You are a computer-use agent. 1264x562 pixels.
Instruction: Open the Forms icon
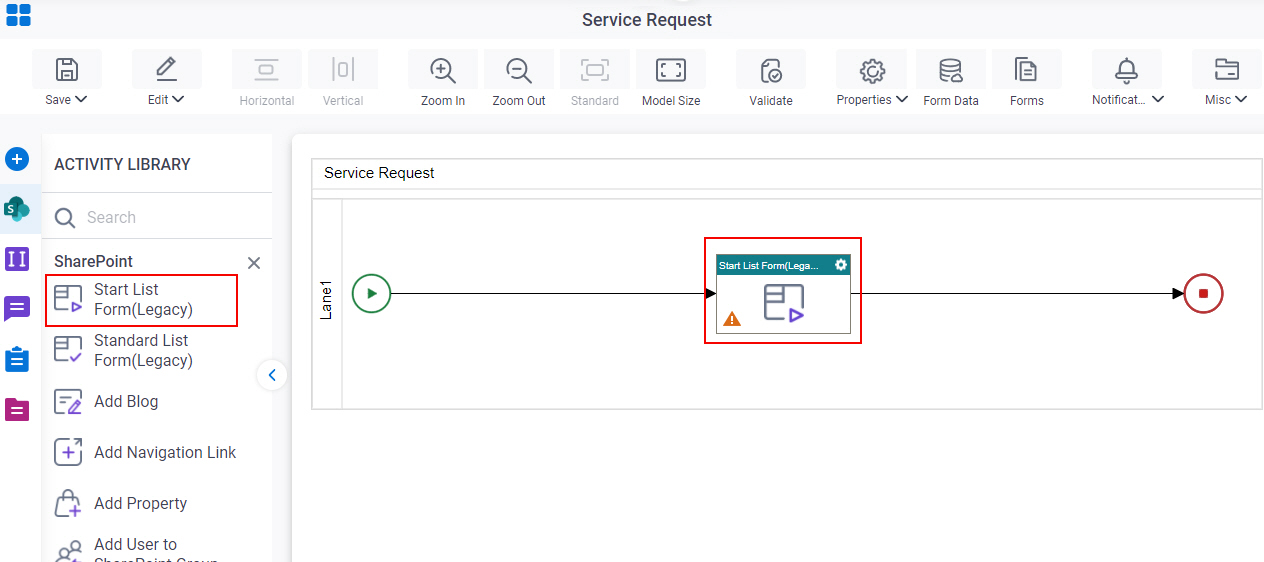click(x=1026, y=70)
